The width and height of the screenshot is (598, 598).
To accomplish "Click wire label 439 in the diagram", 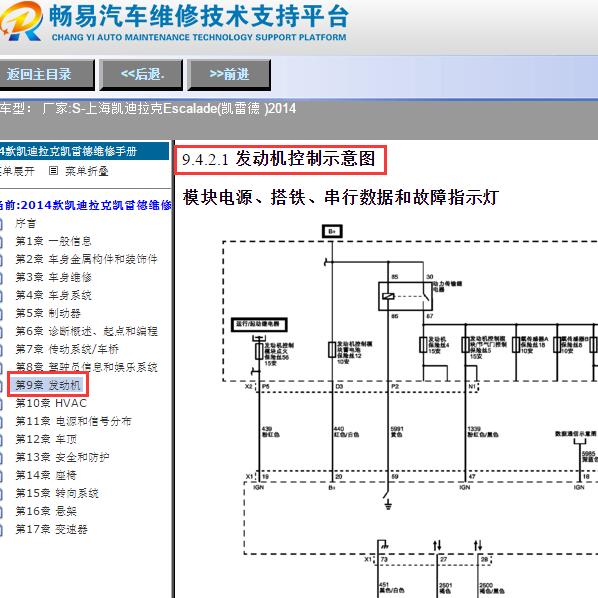I will click(x=267, y=429).
